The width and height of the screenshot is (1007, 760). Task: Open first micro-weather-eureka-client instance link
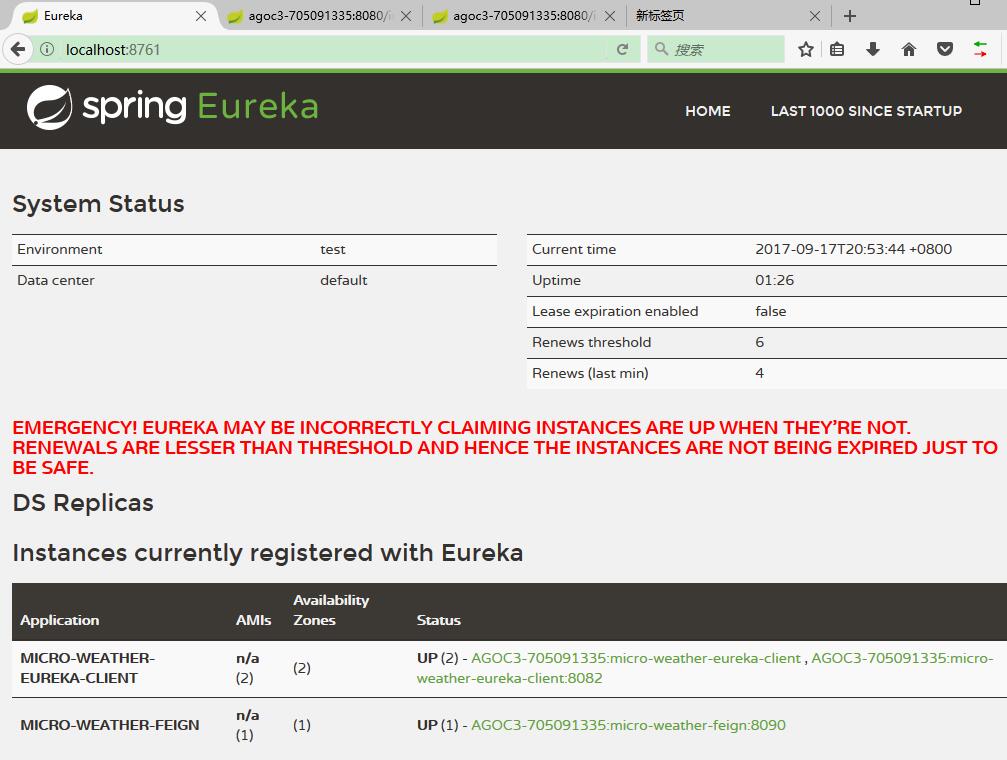(636, 658)
